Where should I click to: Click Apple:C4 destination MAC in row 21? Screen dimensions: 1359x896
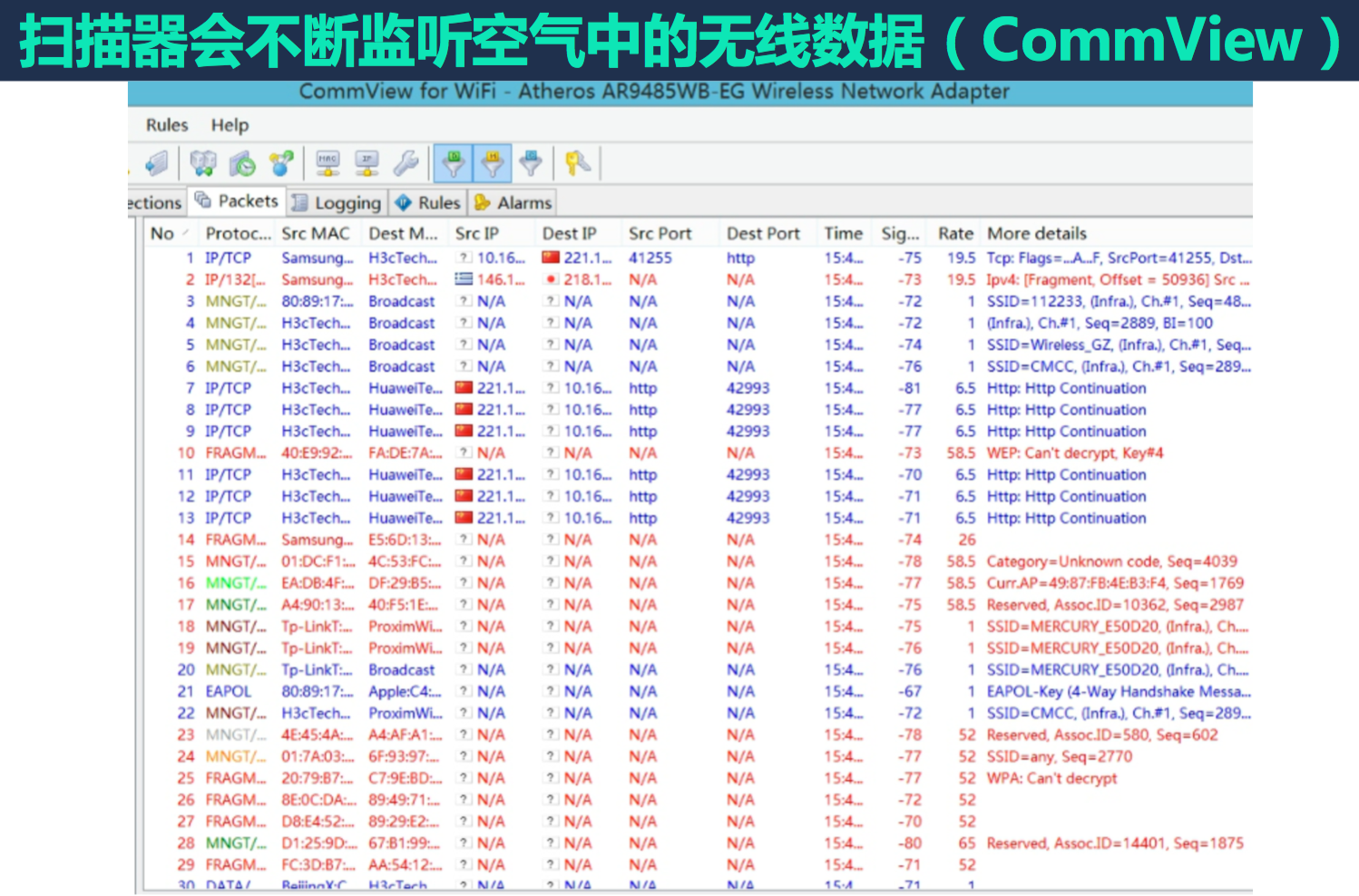405,692
